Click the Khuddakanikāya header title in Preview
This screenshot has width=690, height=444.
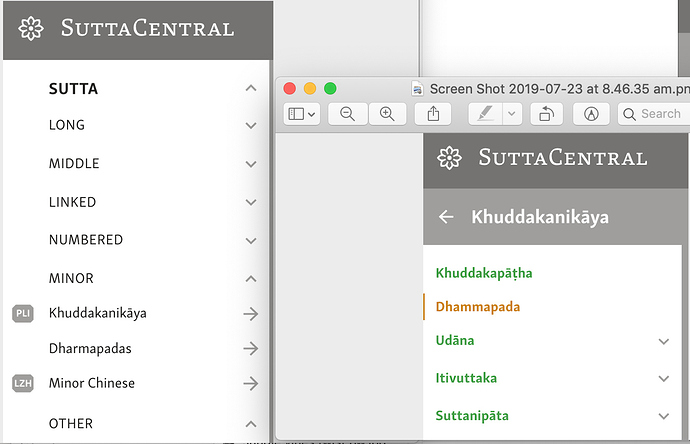coord(540,217)
